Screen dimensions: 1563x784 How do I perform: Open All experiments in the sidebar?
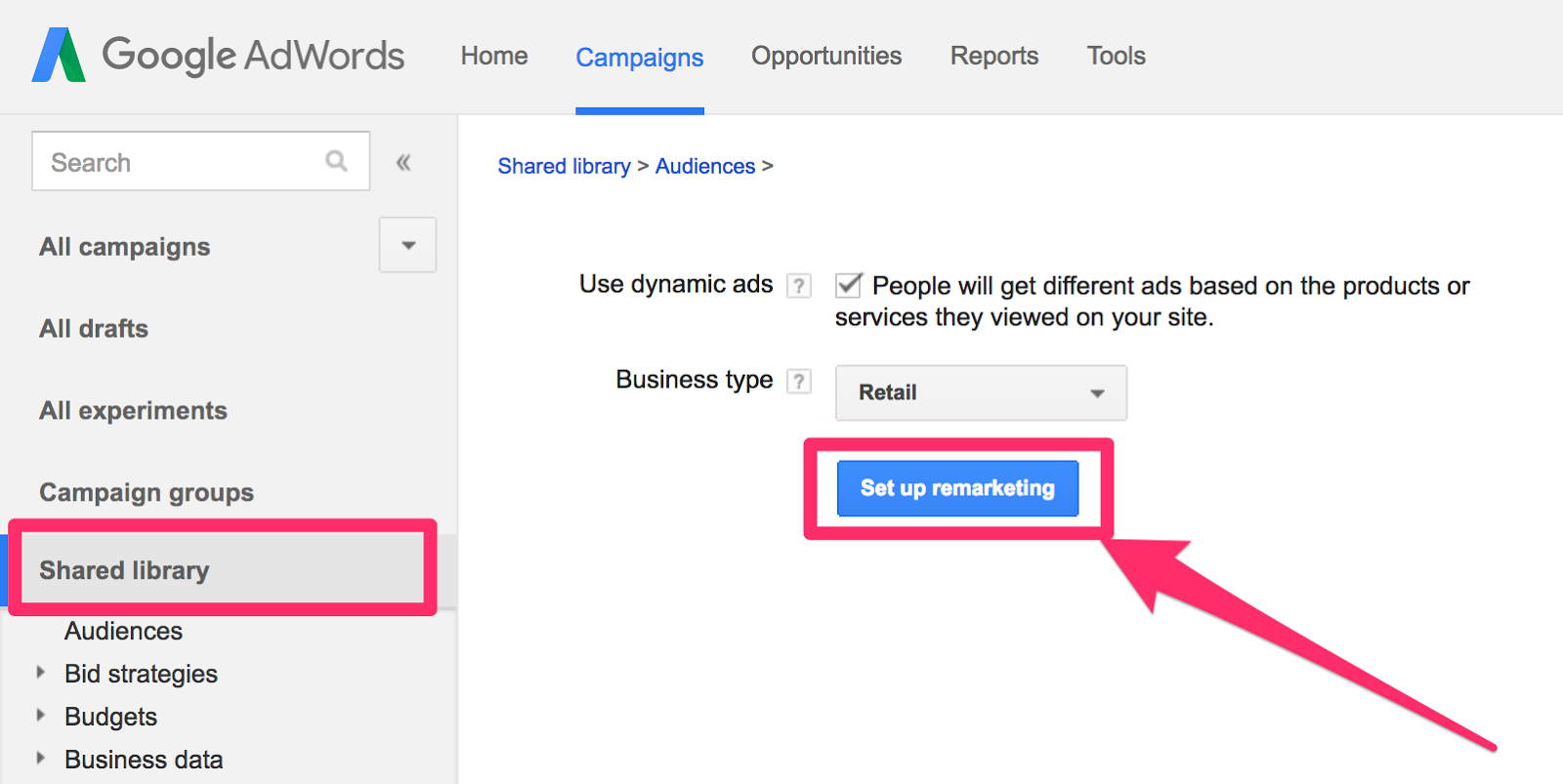click(x=133, y=411)
